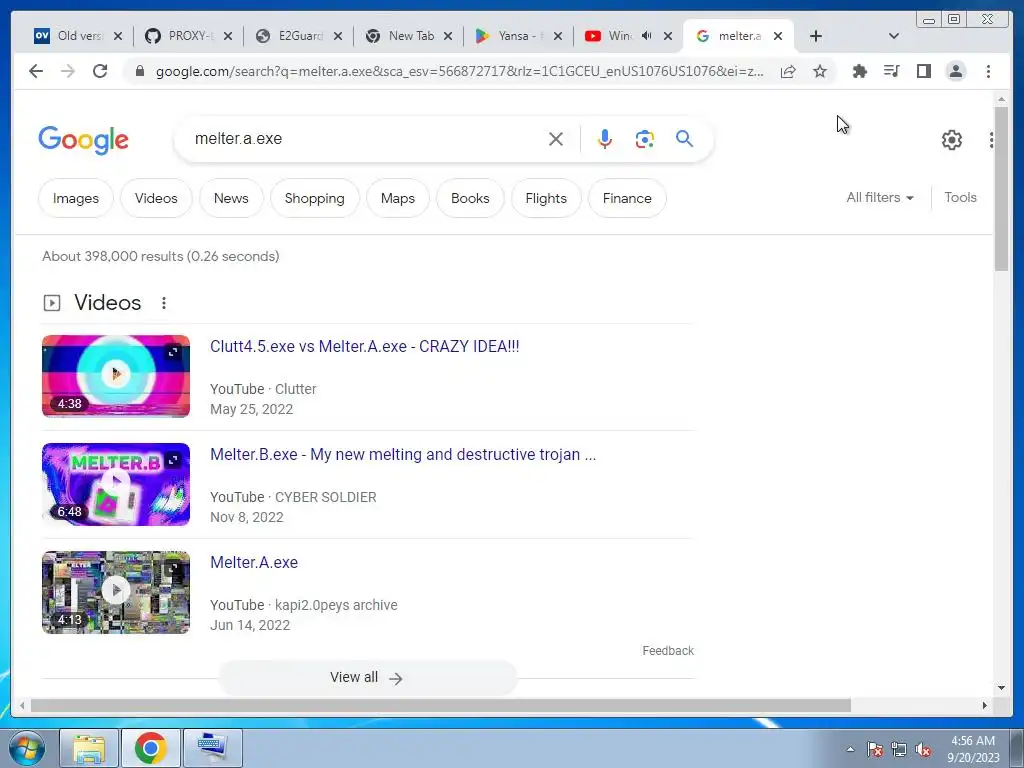Go back with the browser back arrow

click(36, 71)
